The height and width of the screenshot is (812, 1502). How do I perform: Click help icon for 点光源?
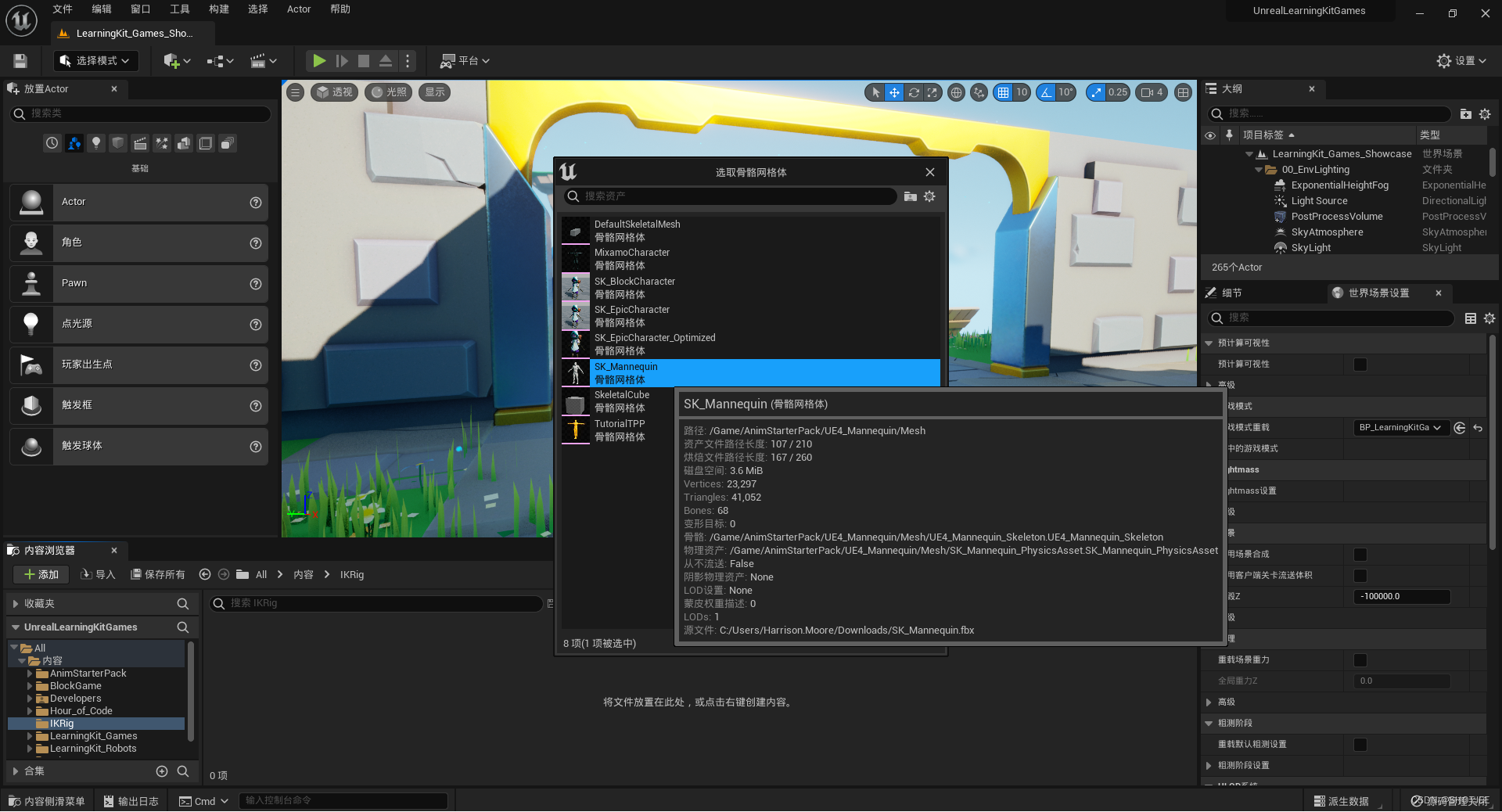point(255,325)
